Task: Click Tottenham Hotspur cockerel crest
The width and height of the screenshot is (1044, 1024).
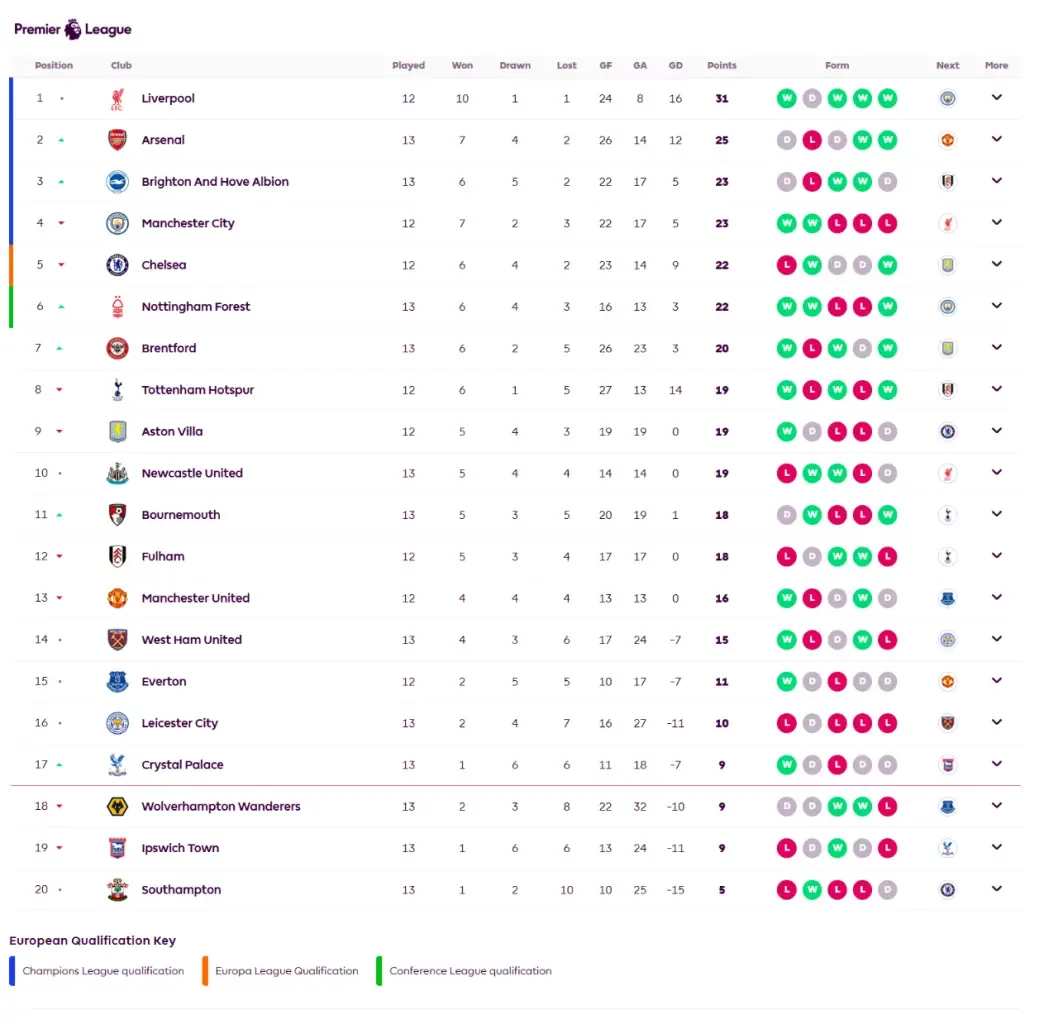Action: 117,390
